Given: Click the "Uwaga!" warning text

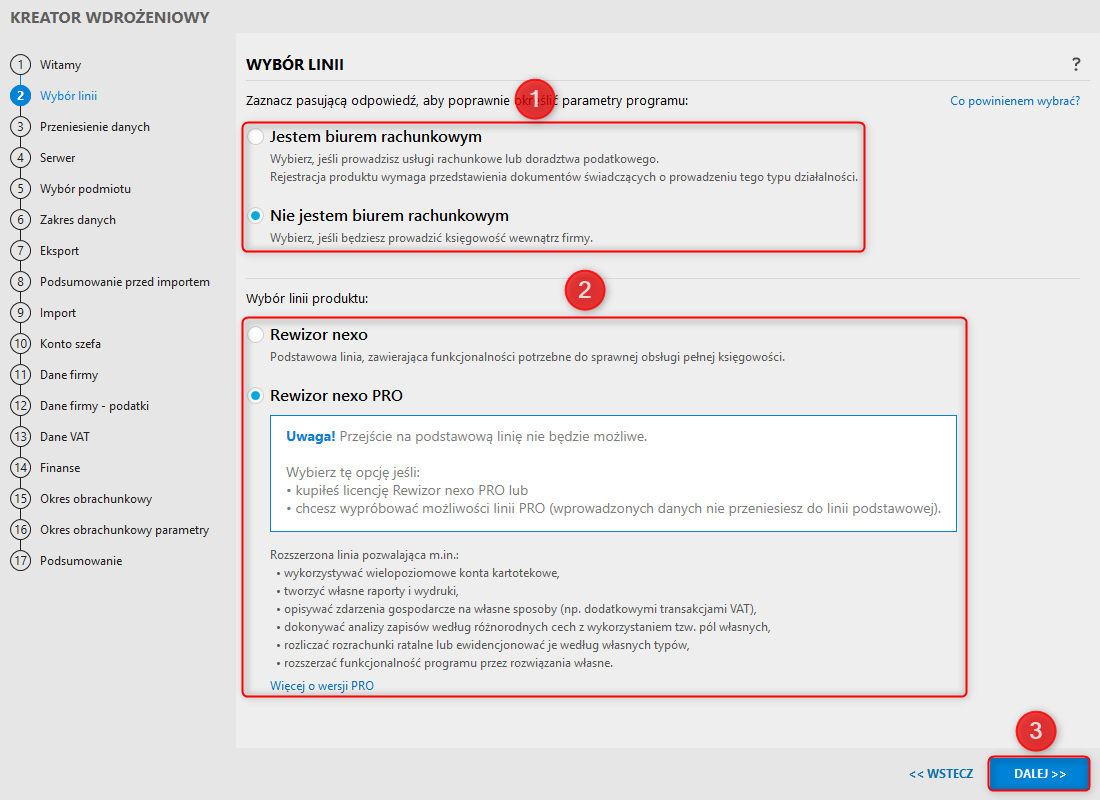Looking at the screenshot, I should 311,436.
